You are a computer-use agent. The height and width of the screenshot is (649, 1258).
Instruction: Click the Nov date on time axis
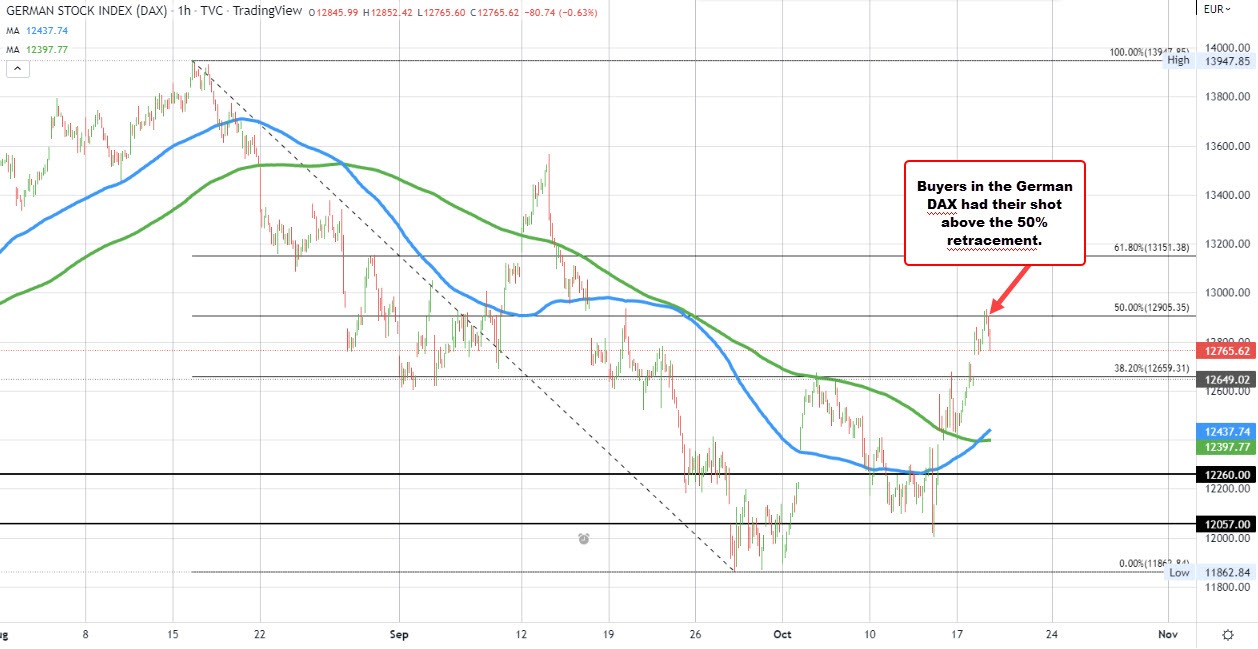[1166, 634]
